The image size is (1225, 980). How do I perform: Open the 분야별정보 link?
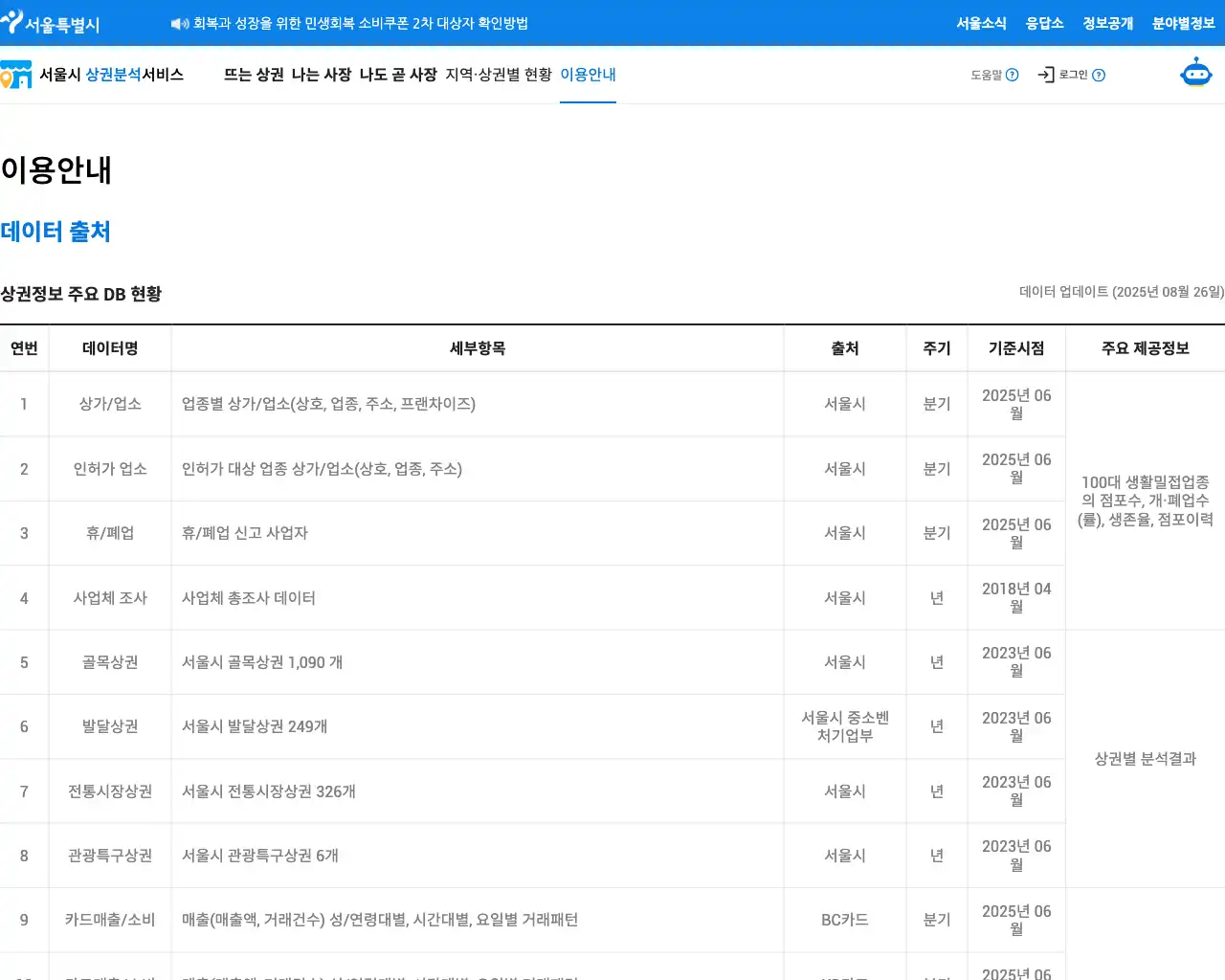pos(1183,23)
